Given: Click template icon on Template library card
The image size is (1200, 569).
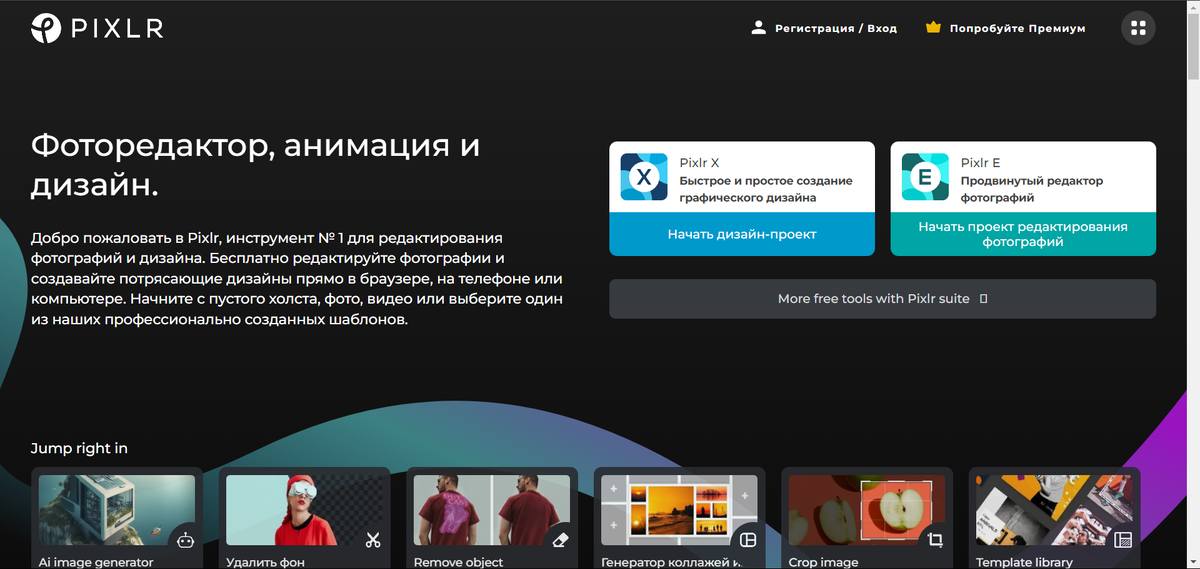Looking at the screenshot, I should pyautogui.click(x=1122, y=540).
